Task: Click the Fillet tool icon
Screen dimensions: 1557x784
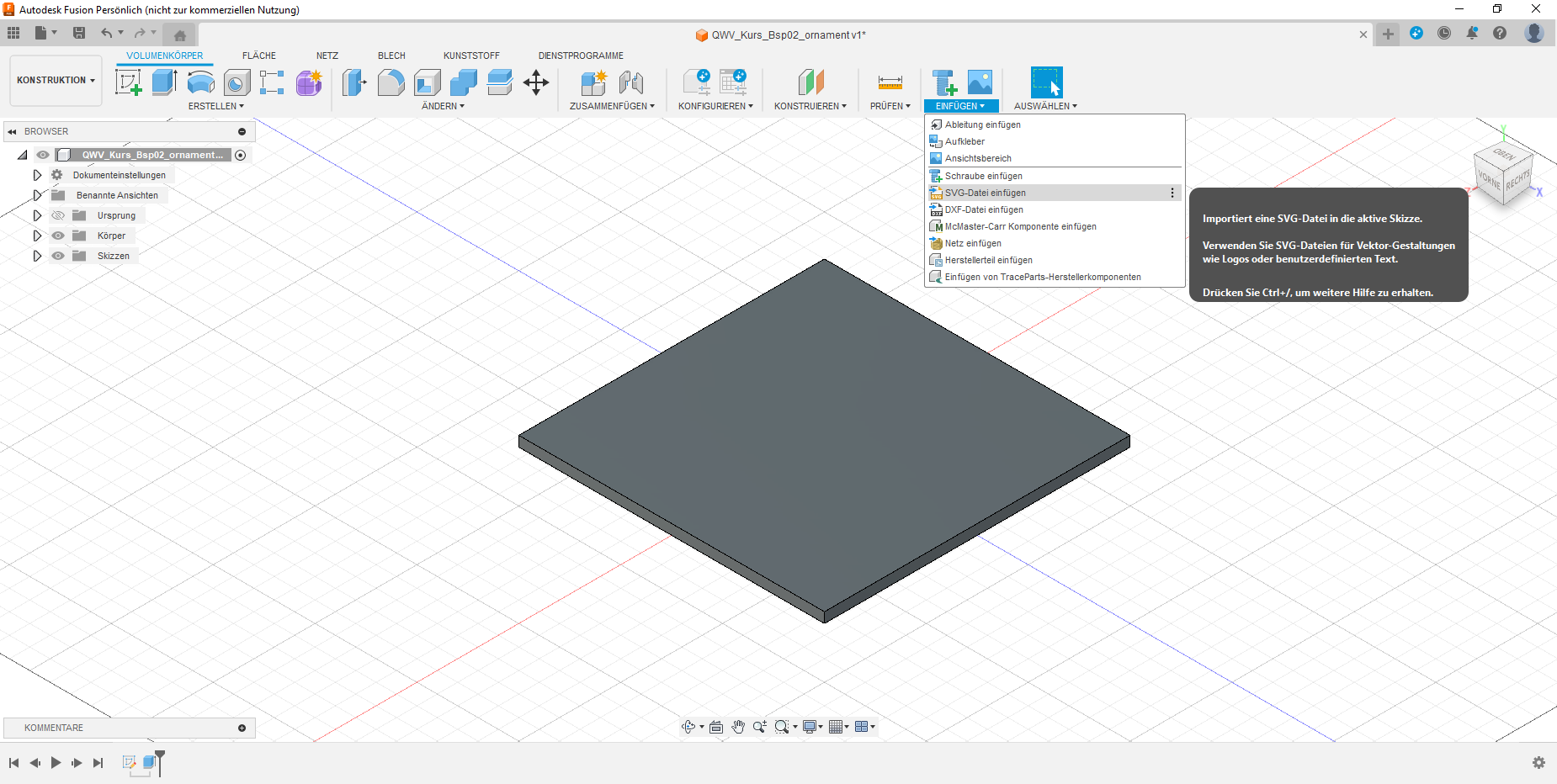Action: (391, 82)
